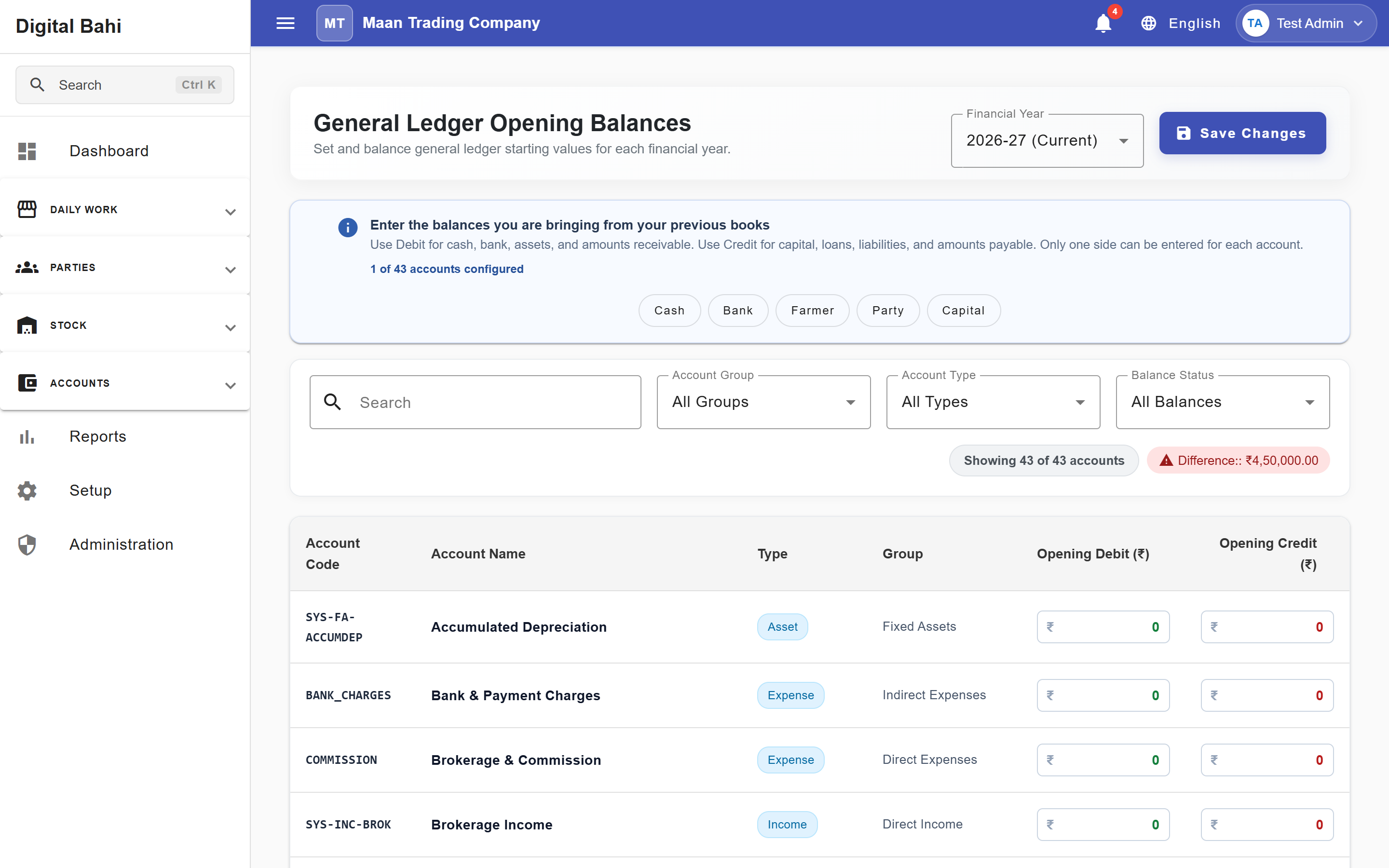Click Showing 43 of 43 accounts chip
This screenshot has height=868, width=1389.
pos(1044,461)
